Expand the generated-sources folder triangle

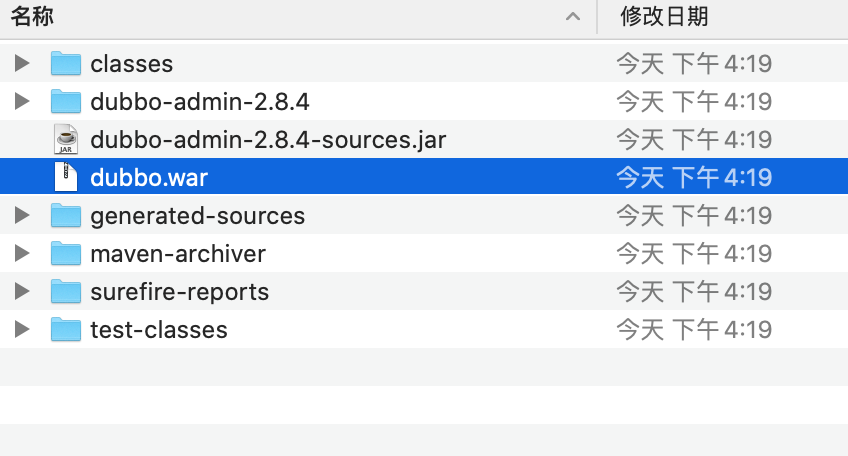(22, 215)
